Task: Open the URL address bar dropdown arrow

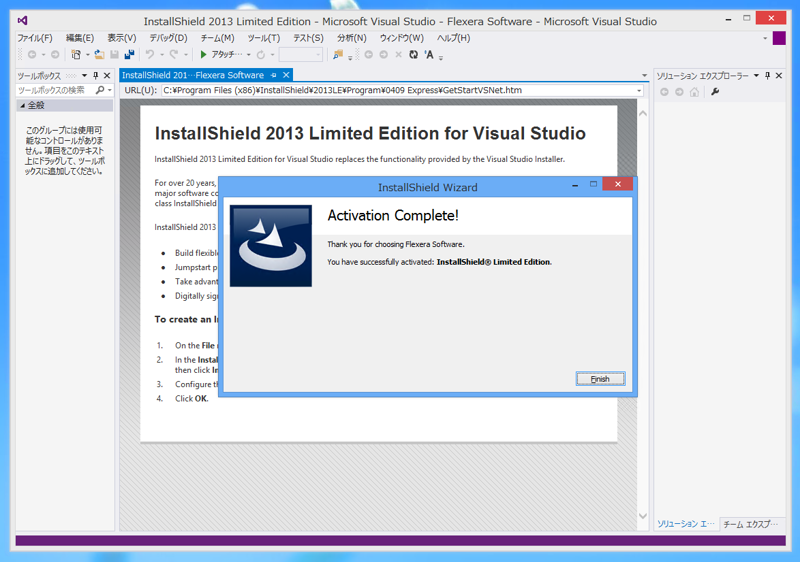Action: click(638, 90)
